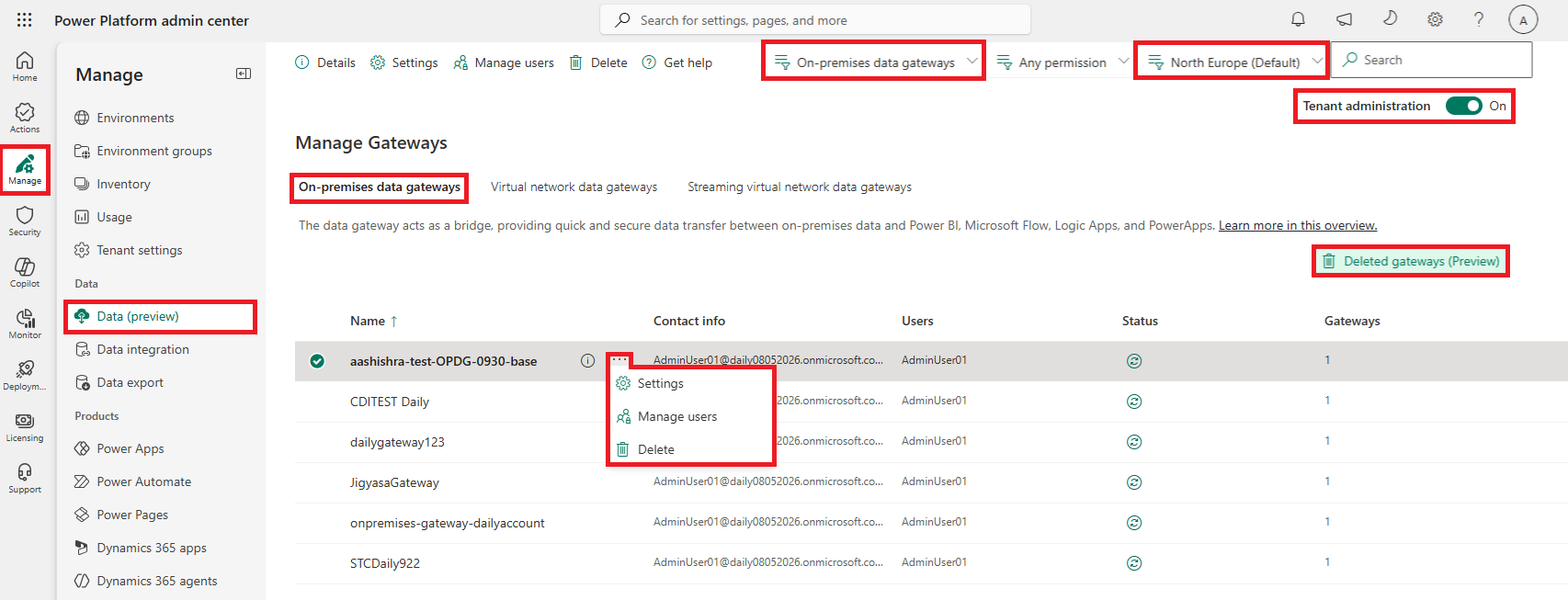Go to Home in left rail
Viewport: 1568px width, 600px height.
(x=25, y=66)
